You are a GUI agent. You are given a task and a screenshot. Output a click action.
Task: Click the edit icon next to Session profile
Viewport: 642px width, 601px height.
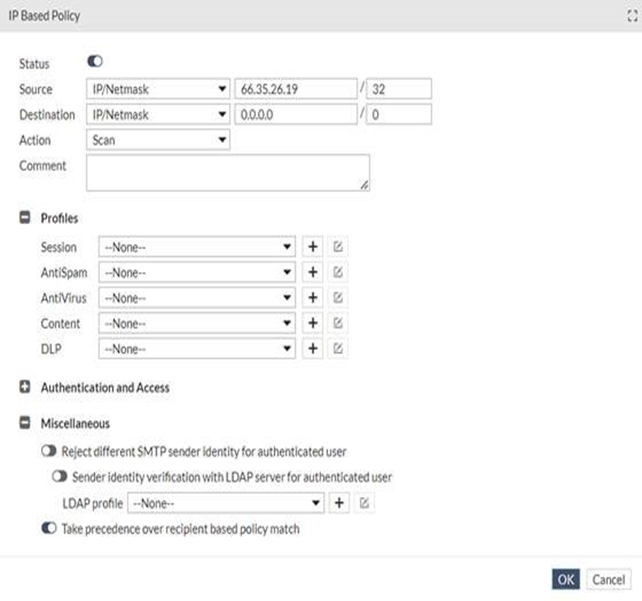click(x=338, y=246)
